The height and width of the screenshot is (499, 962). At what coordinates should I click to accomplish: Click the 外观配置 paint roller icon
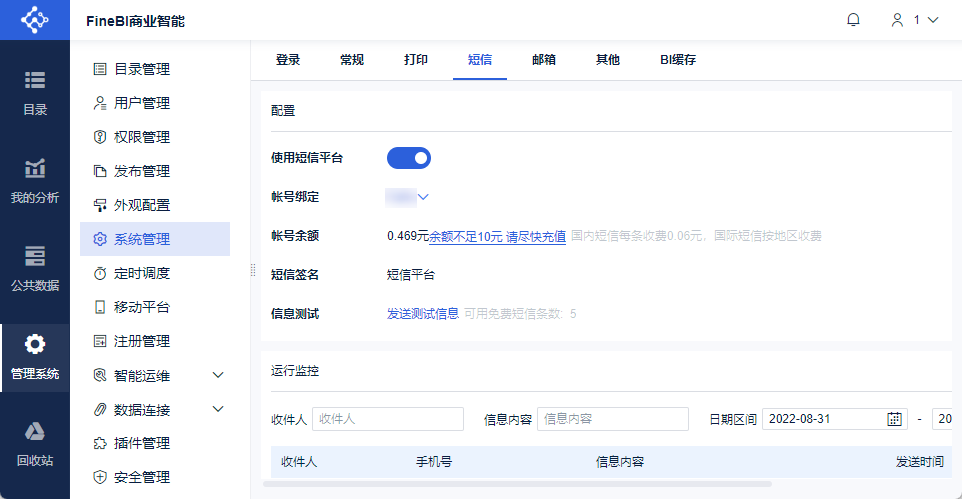(100, 205)
